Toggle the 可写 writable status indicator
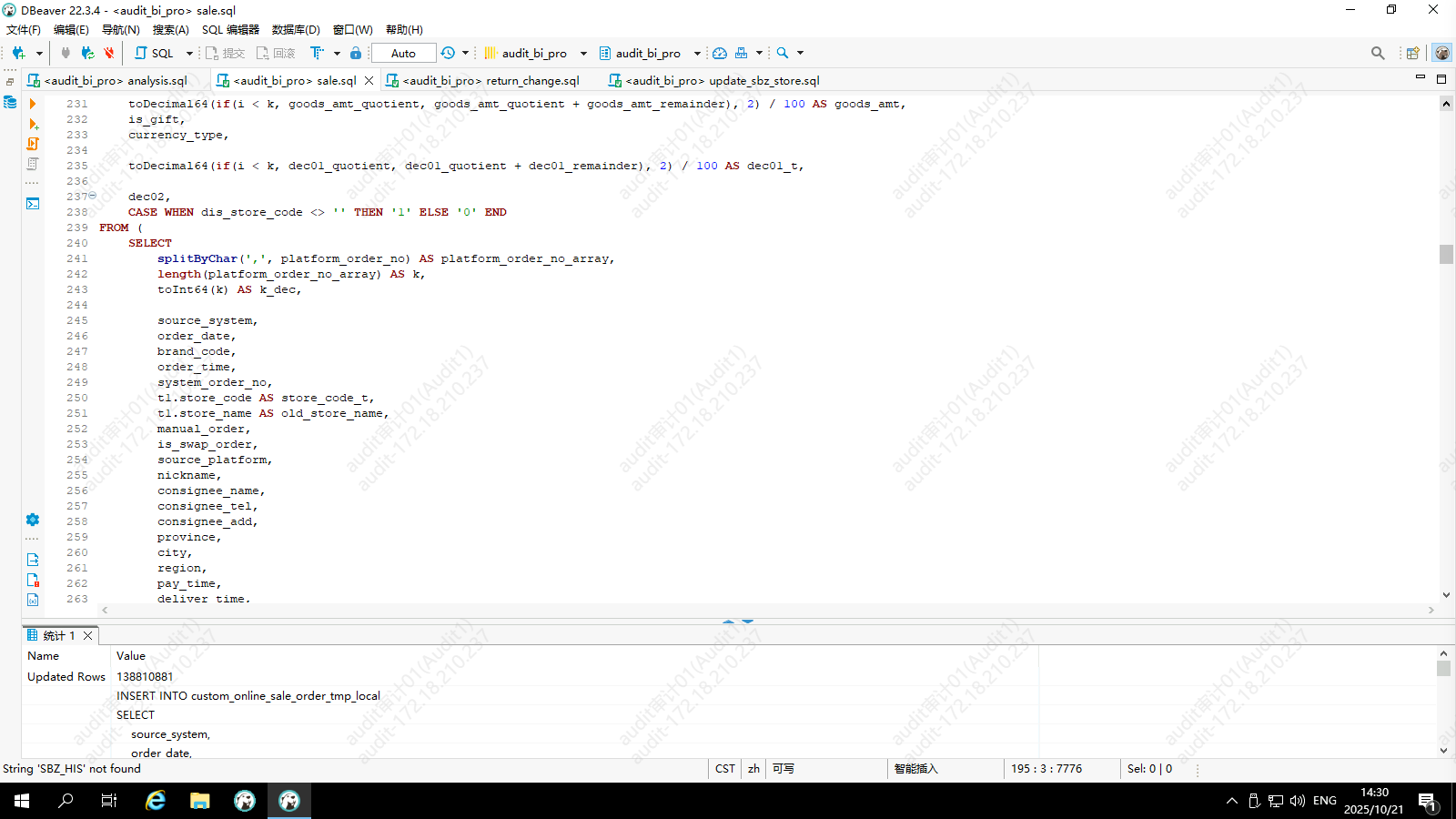Viewport: 1456px width, 819px height. pyautogui.click(x=783, y=769)
